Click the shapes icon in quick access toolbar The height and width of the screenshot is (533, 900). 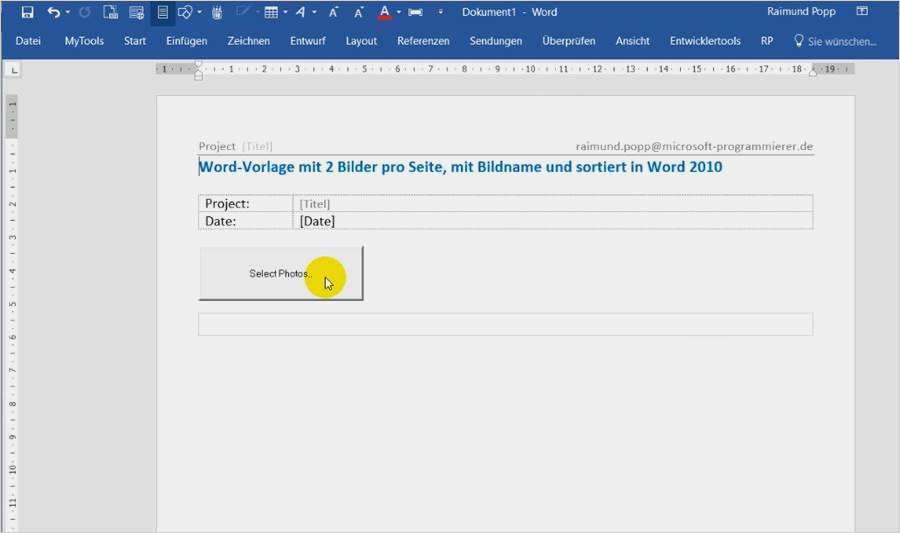185,12
